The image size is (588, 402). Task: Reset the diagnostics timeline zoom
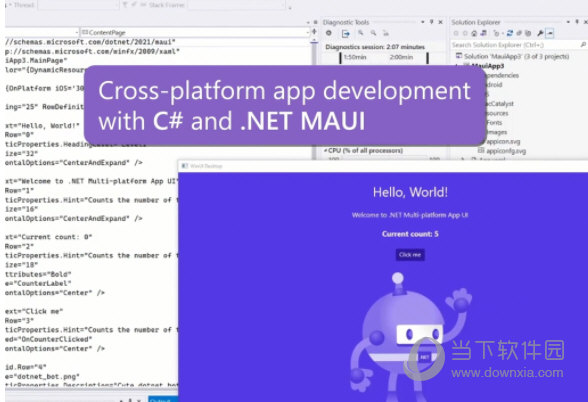(386, 33)
